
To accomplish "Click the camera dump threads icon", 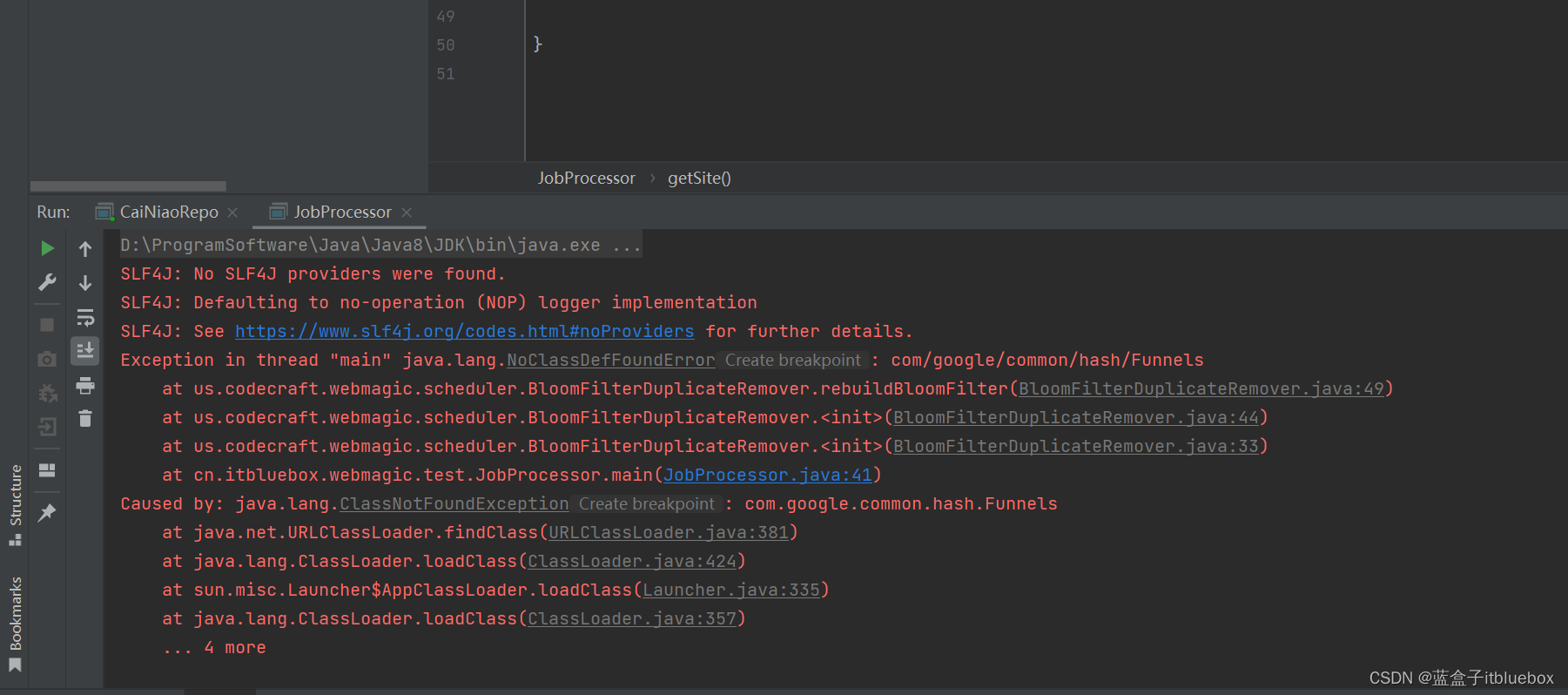I will tap(47, 359).
